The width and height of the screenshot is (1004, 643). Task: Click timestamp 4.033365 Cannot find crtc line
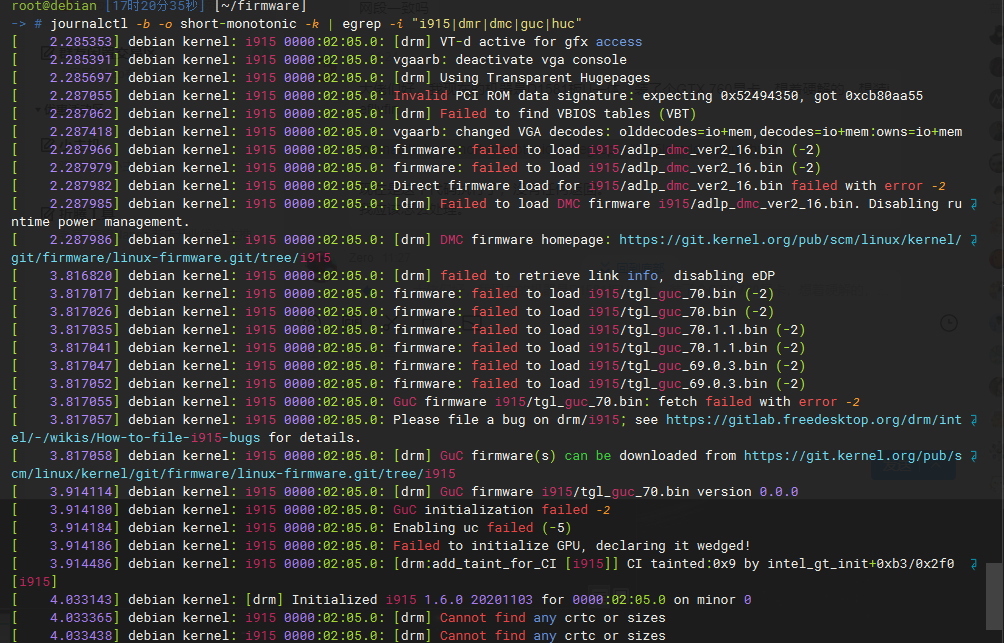[x=81, y=617]
